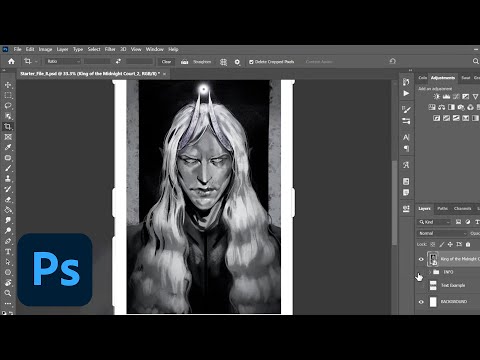The image size is (480, 360).
Task: Hide the BACKGROUND layer
Action: coord(421,302)
